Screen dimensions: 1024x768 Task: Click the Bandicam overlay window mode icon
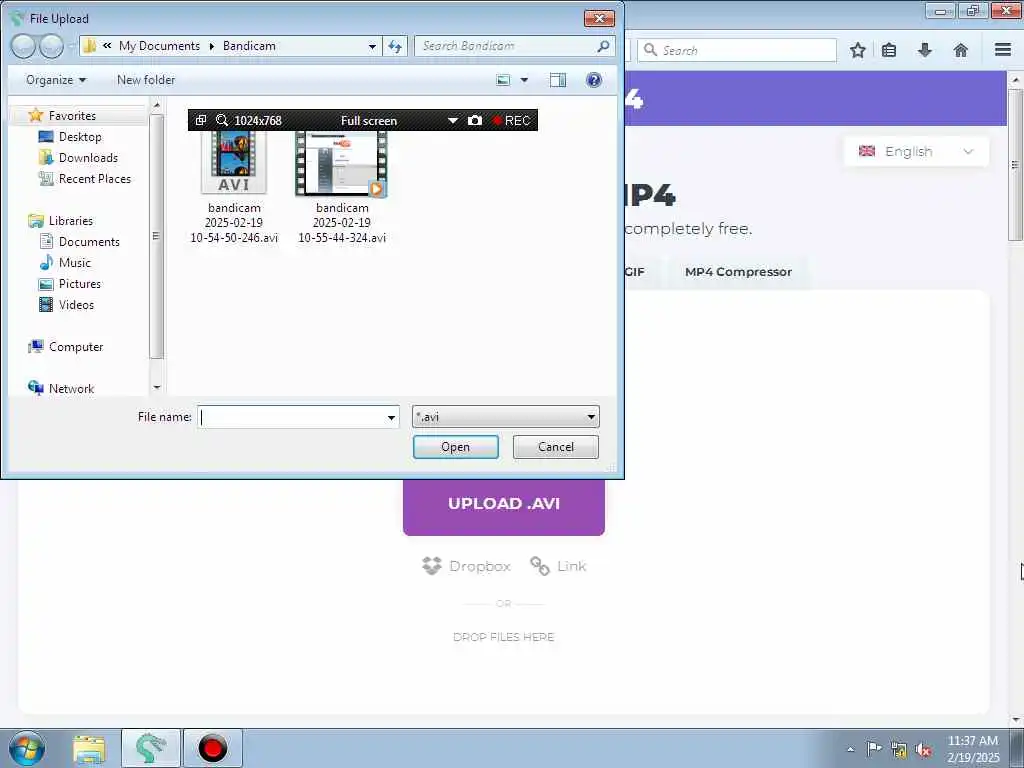[201, 120]
